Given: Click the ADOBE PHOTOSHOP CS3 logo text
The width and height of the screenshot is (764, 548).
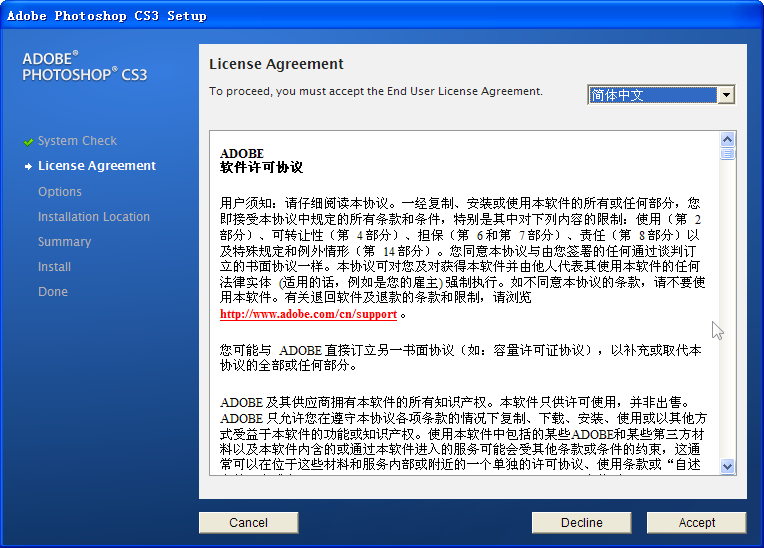Looking at the screenshot, I should 84,66.
